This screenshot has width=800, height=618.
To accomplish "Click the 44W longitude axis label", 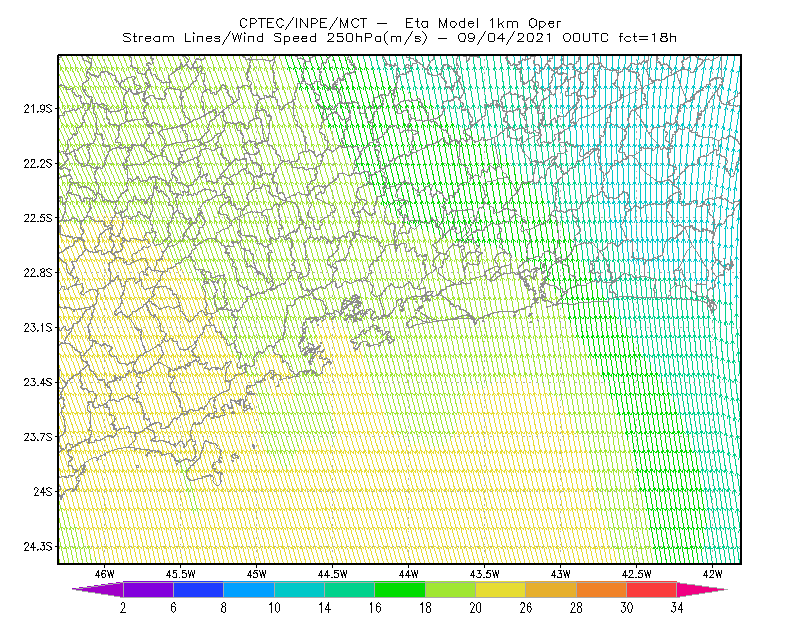I will [409, 574].
